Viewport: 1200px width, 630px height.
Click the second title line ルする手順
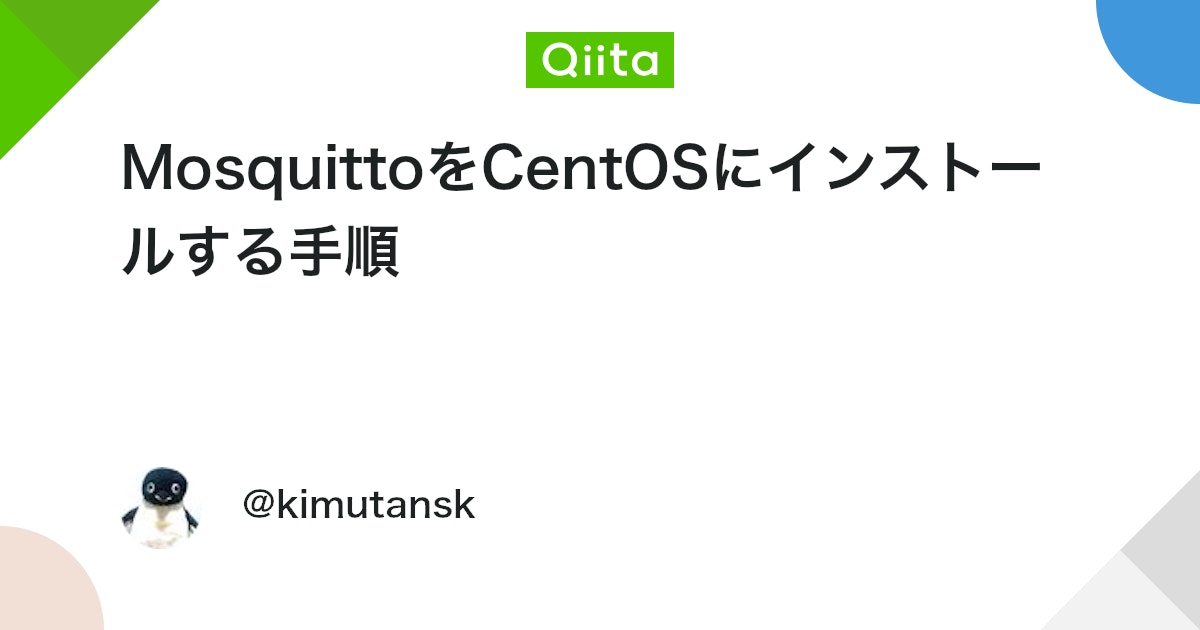260,252
